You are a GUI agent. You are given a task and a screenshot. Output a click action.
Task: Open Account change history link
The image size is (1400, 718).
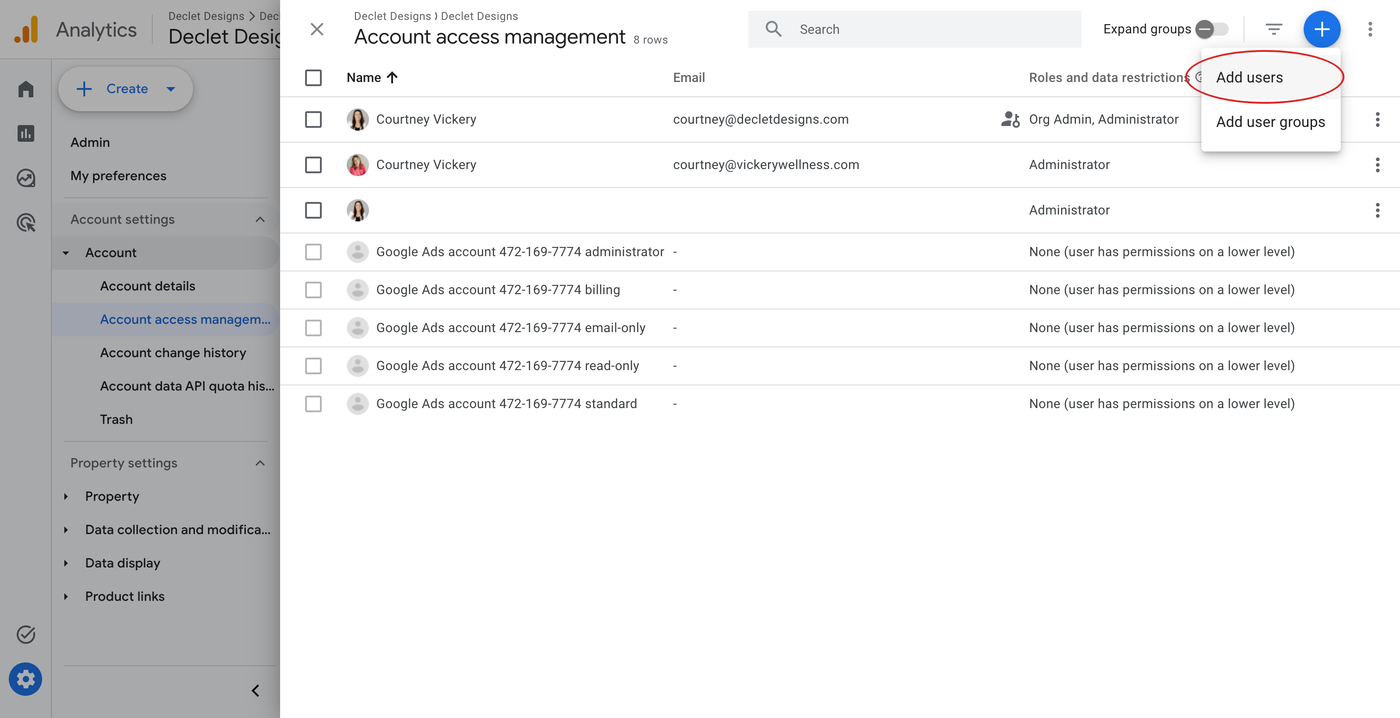172,353
